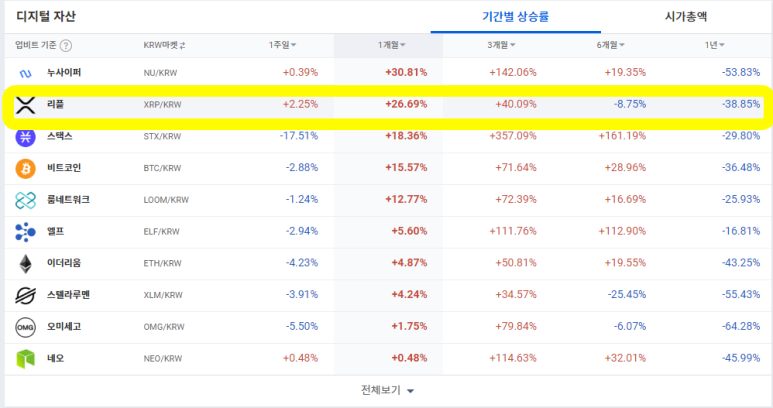Click the +161.19% six-month value for 스택스
Screen dimensions: 773x408
(622, 136)
